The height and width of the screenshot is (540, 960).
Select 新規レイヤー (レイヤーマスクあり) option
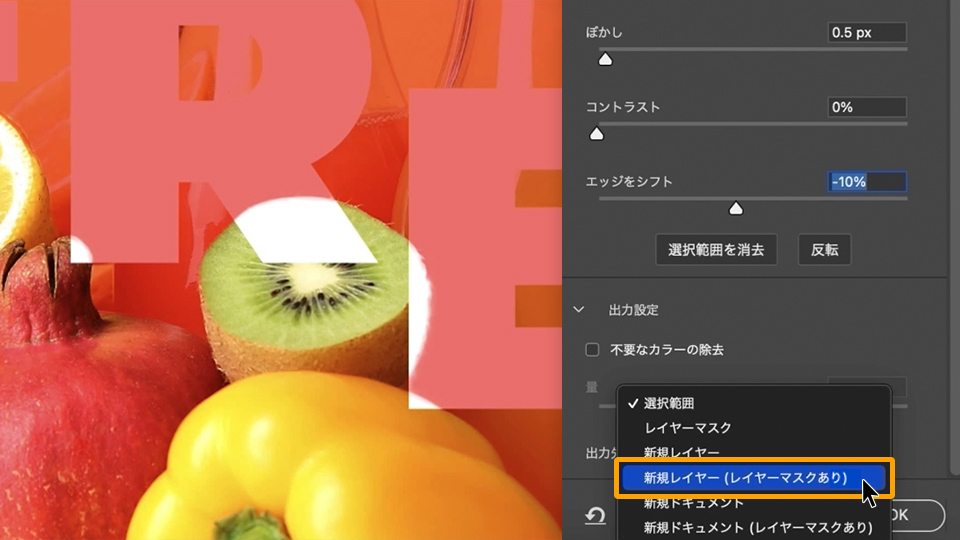click(753, 478)
